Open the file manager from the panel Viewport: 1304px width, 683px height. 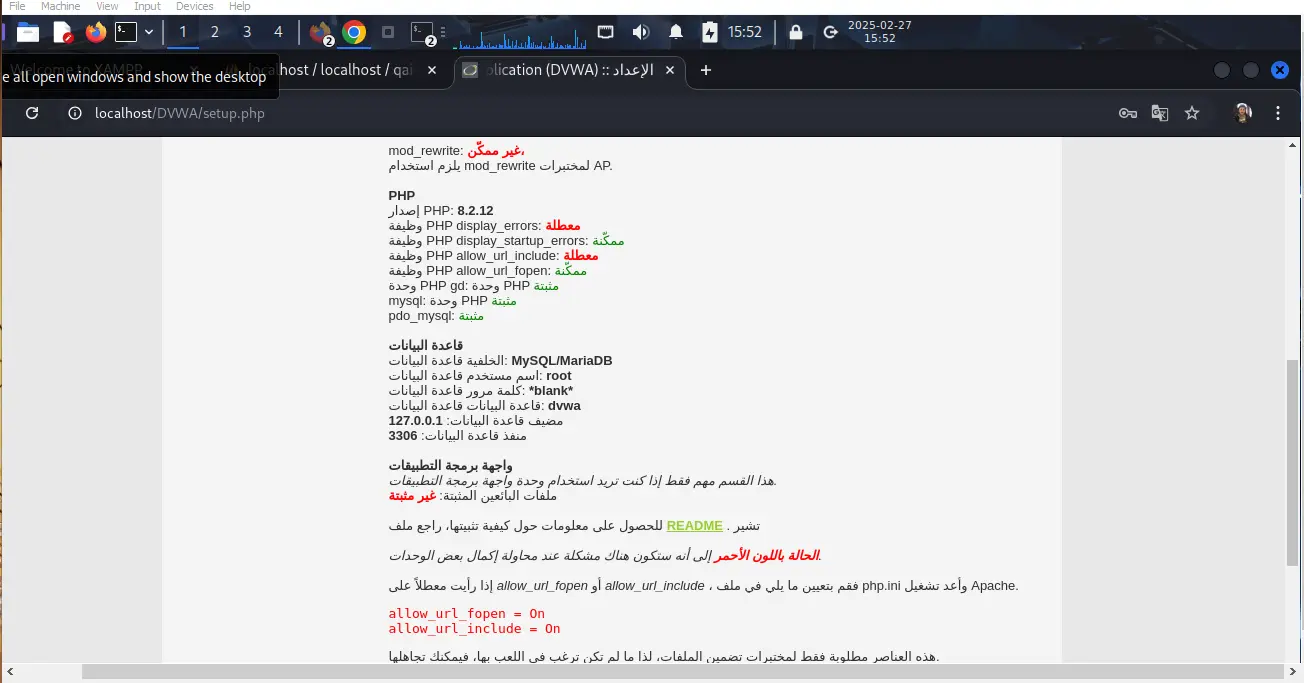tap(28, 32)
